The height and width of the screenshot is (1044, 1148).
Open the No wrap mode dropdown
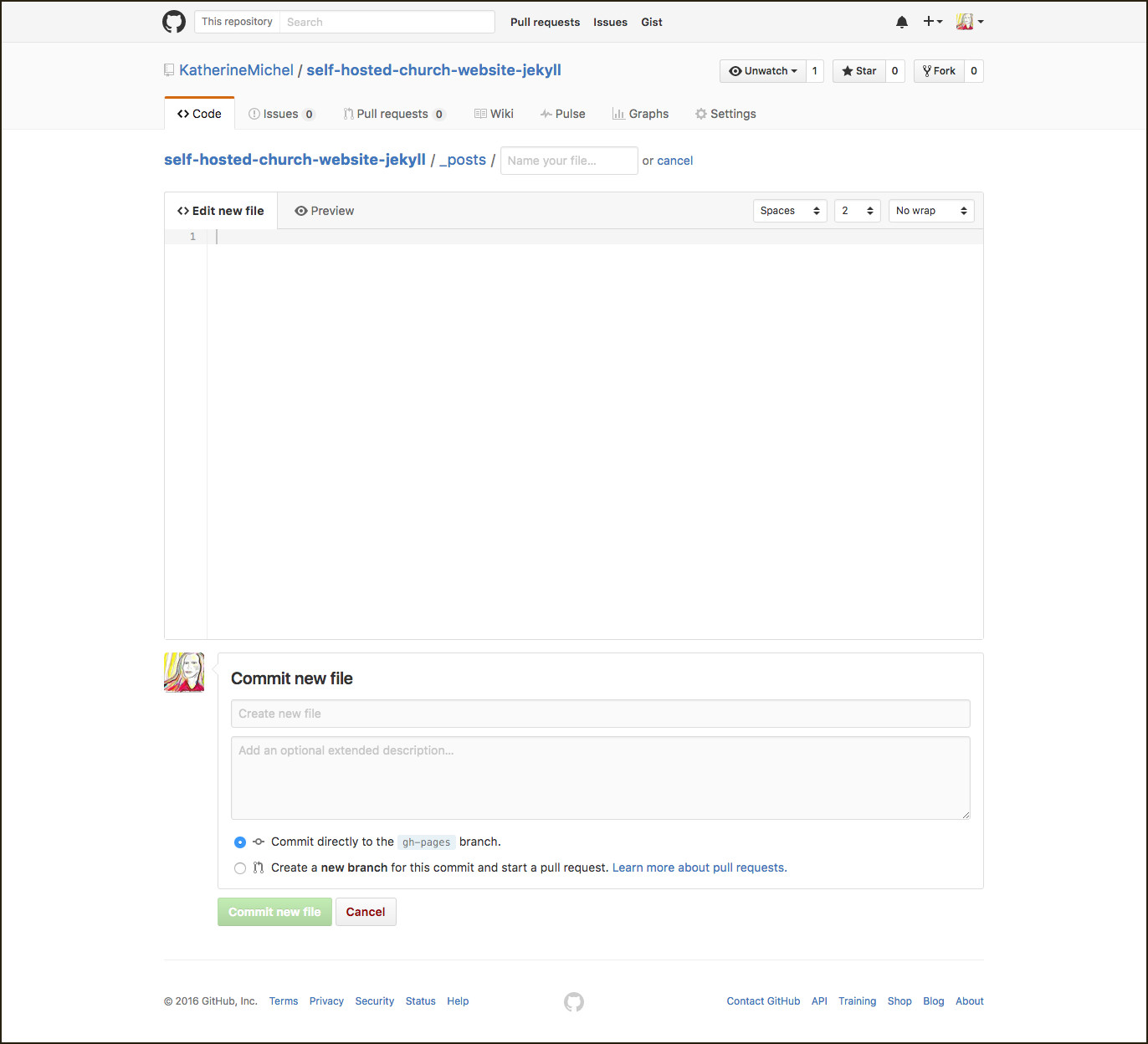[x=930, y=211]
